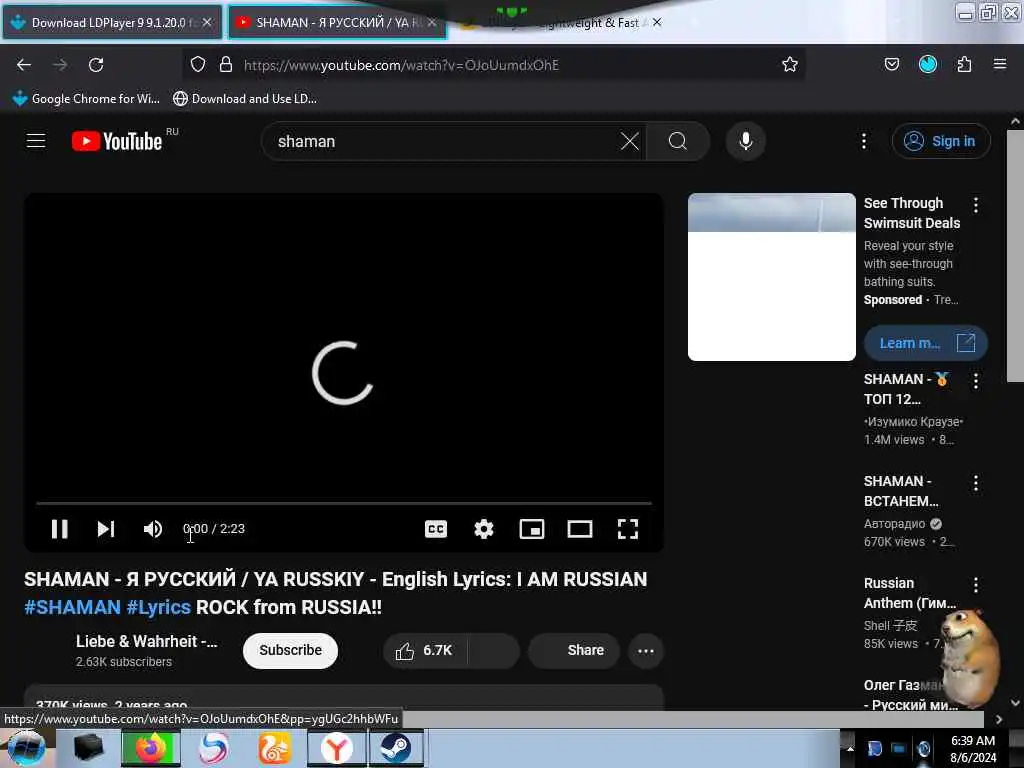Viewport: 1024px width, 768px height.
Task: Open Download and Use LD... bookmark
Action: pos(245,99)
